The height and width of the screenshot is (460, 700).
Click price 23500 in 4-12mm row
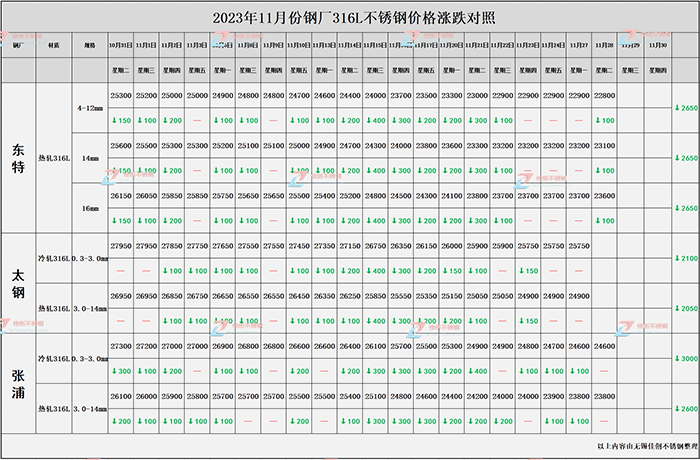426,96
